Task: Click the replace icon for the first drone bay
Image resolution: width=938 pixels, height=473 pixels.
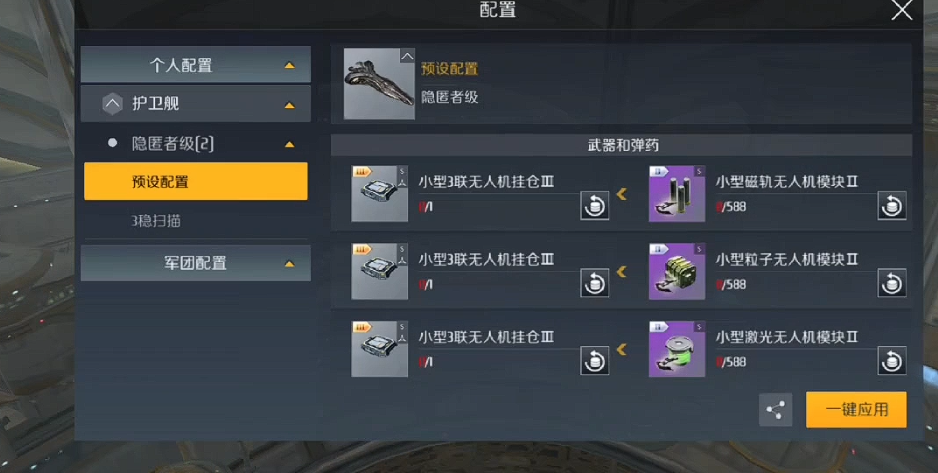Action: click(x=595, y=206)
